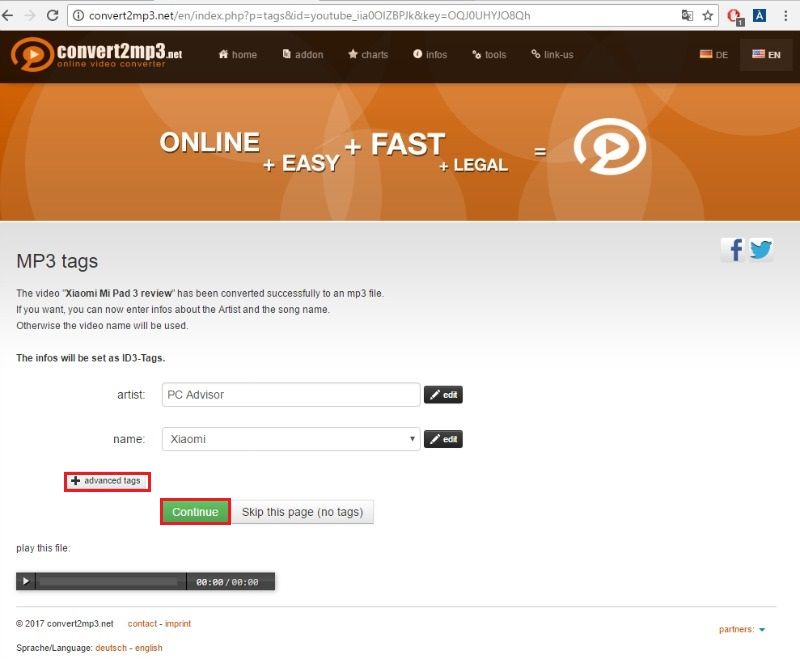Open the translate page icon

(687, 15)
